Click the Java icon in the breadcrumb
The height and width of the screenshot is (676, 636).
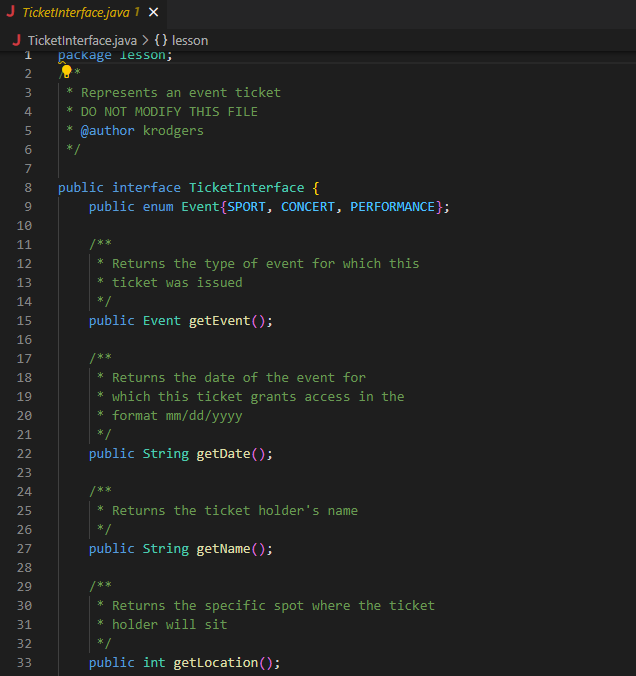pos(16,40)
